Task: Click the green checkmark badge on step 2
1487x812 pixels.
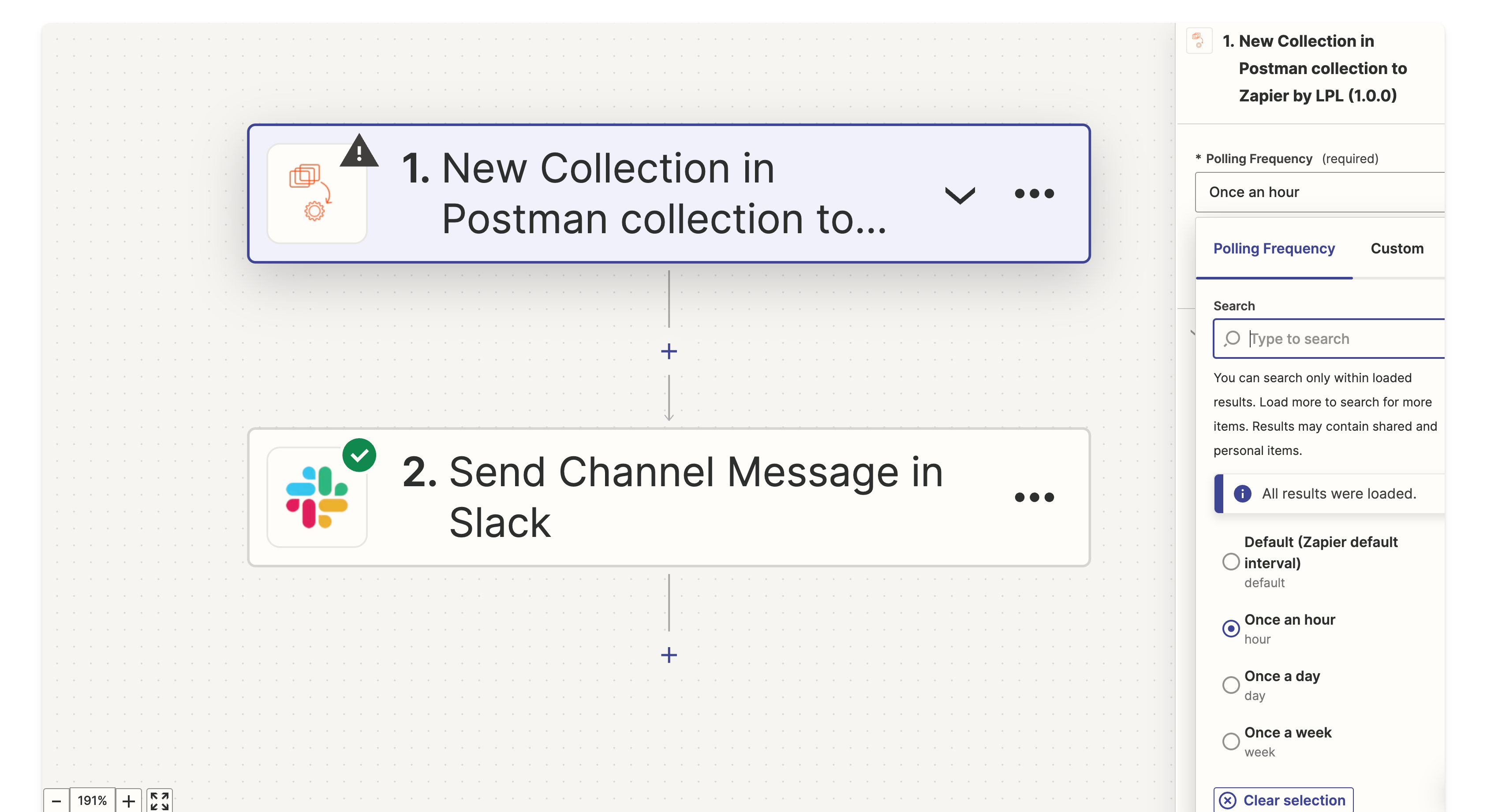Action: [359, 455]
